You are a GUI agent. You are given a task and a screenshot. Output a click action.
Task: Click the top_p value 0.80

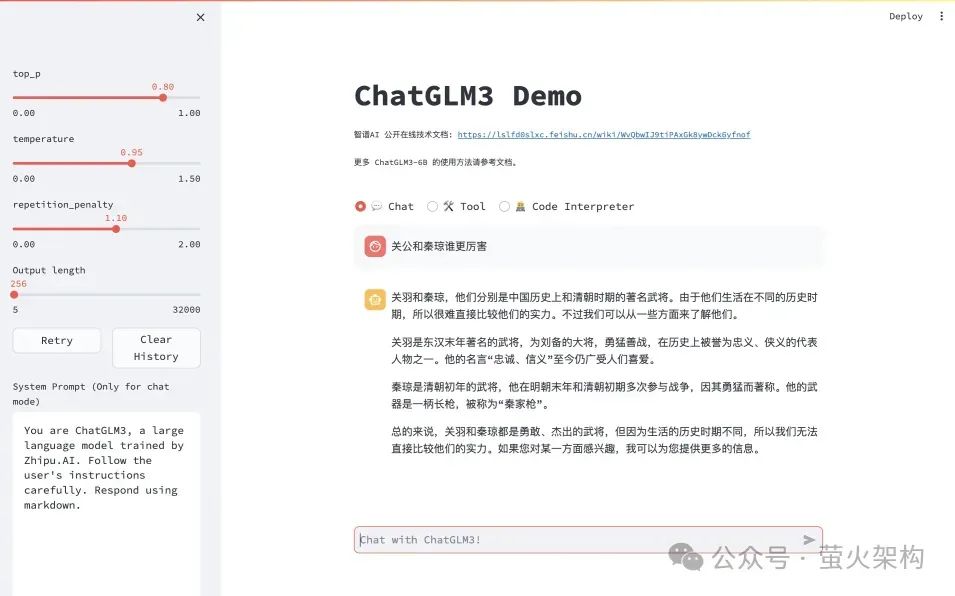coord(163,86)
